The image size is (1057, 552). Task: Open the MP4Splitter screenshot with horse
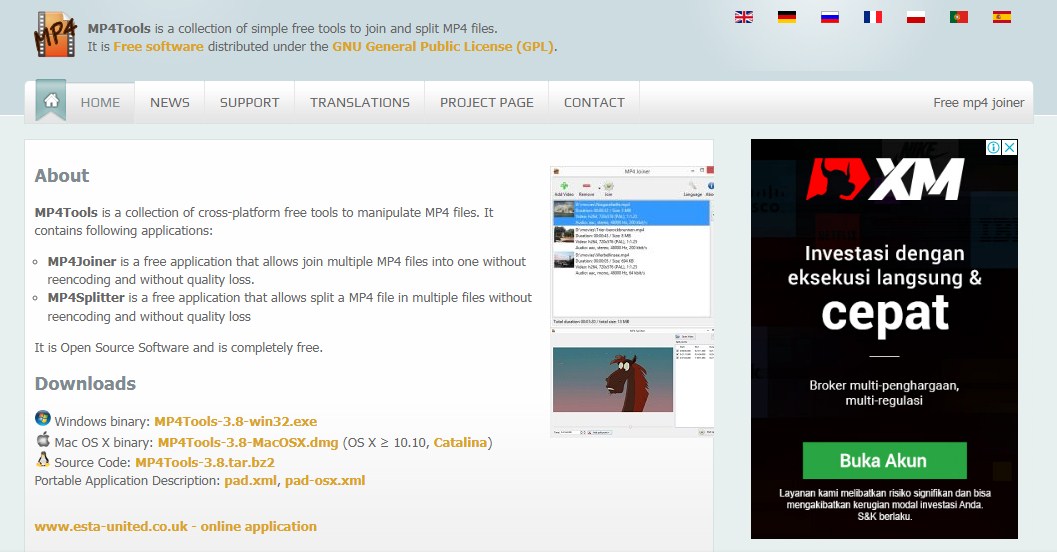click(632, 382)
